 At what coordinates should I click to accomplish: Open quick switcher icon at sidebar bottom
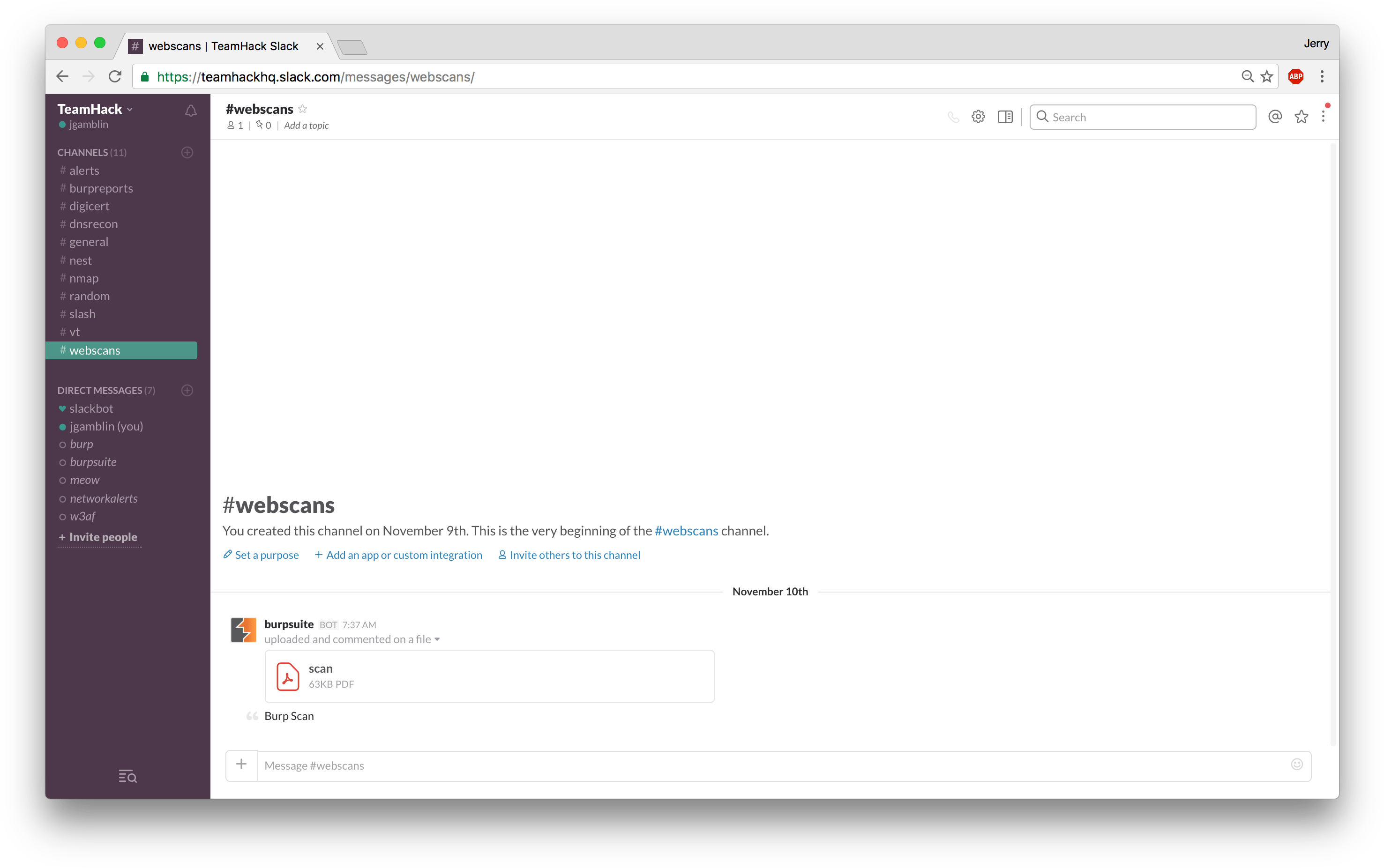pyautogui.click(x=127, y=777)
